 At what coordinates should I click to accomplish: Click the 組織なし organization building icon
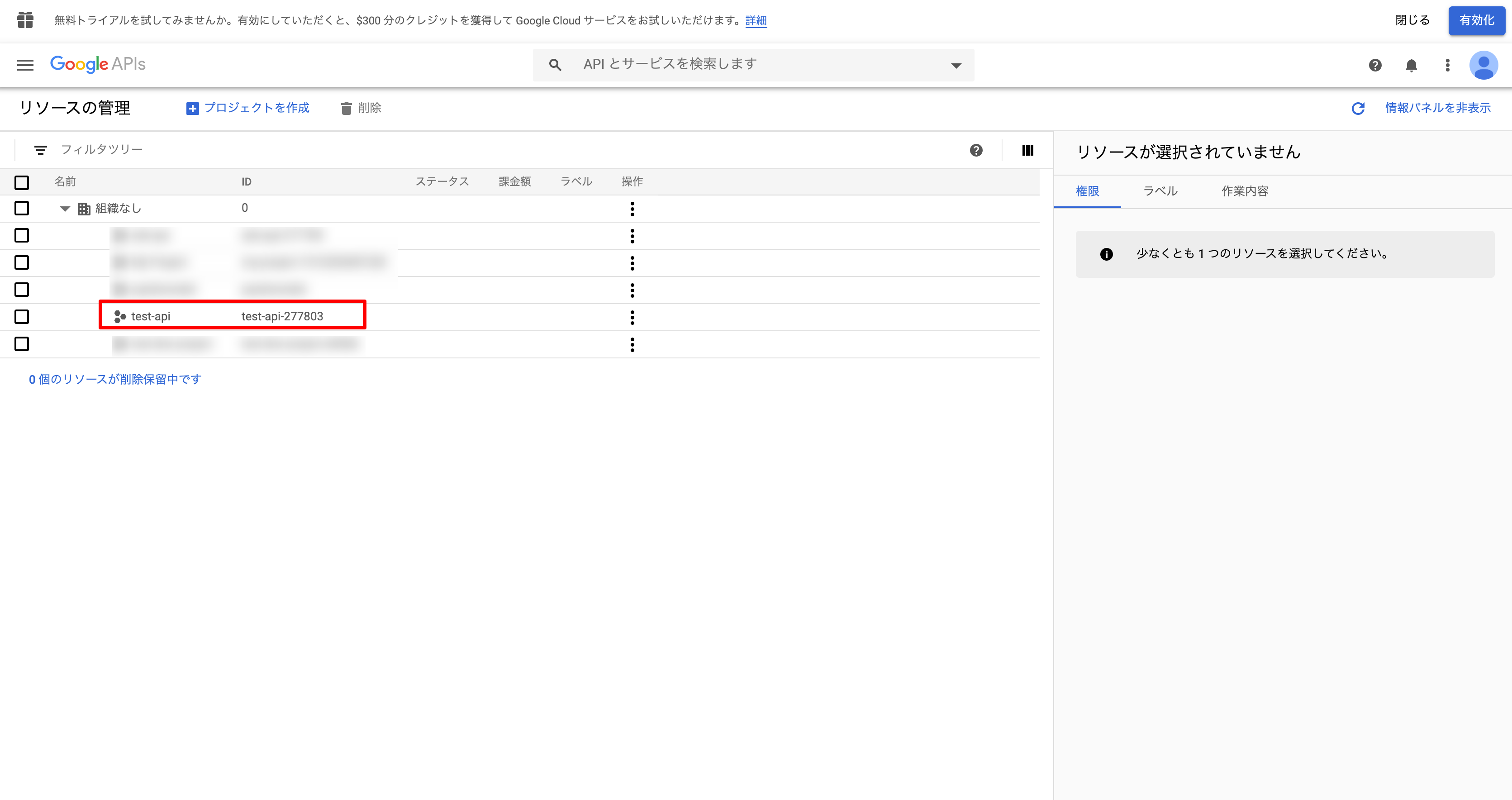(x=84, y=208)
